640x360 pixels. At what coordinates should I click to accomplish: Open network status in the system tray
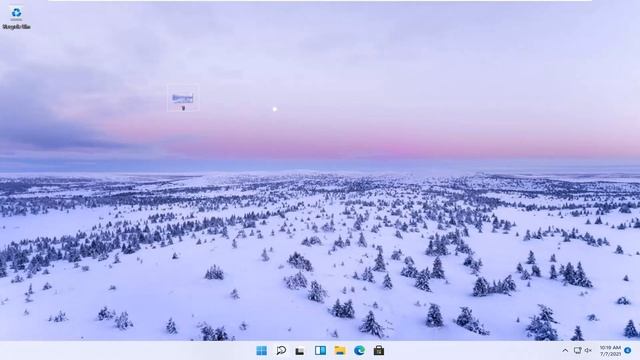[x=578, y=351]
